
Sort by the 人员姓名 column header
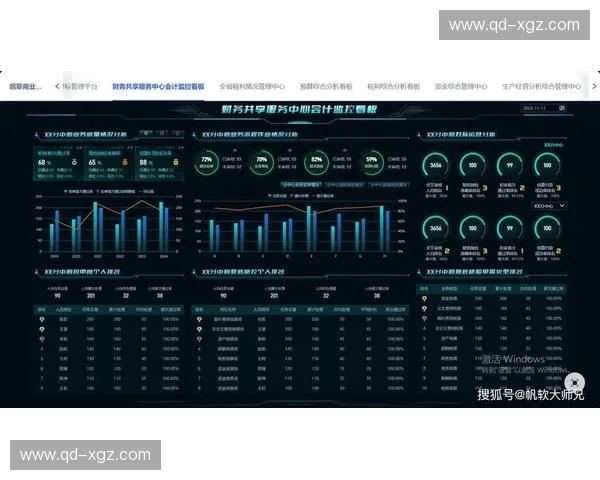[63, 309]
